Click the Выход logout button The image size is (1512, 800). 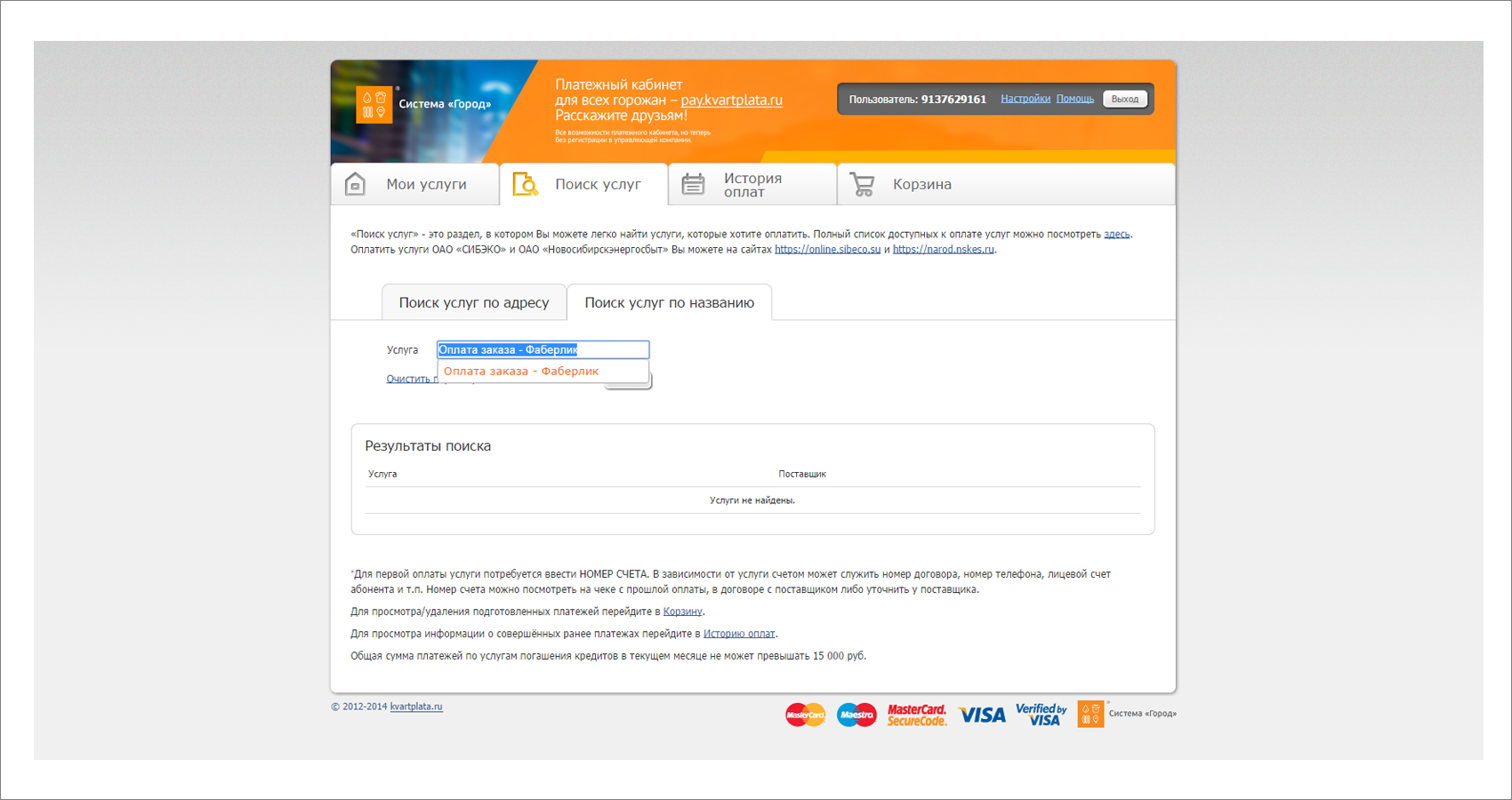coord(1125,99)
